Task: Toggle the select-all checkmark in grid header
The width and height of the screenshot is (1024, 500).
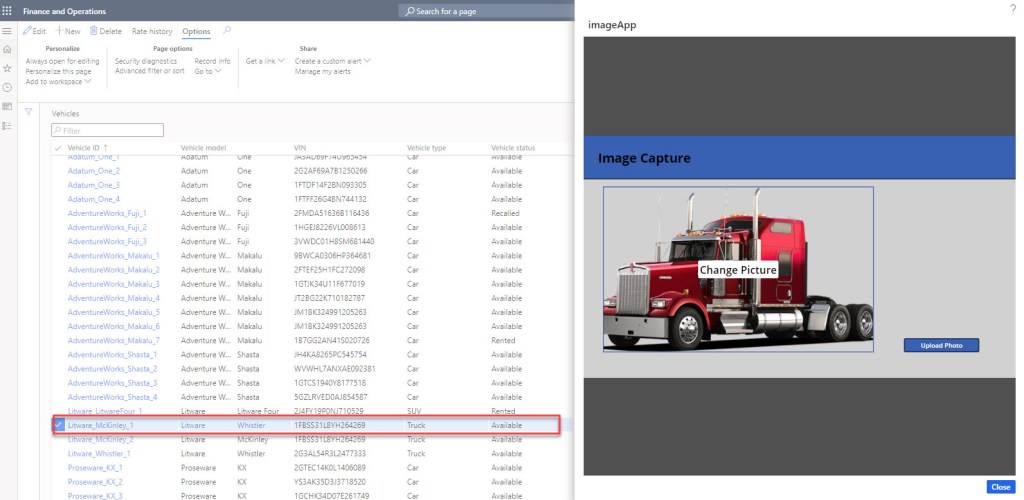Action: click(x=58, y=148)
